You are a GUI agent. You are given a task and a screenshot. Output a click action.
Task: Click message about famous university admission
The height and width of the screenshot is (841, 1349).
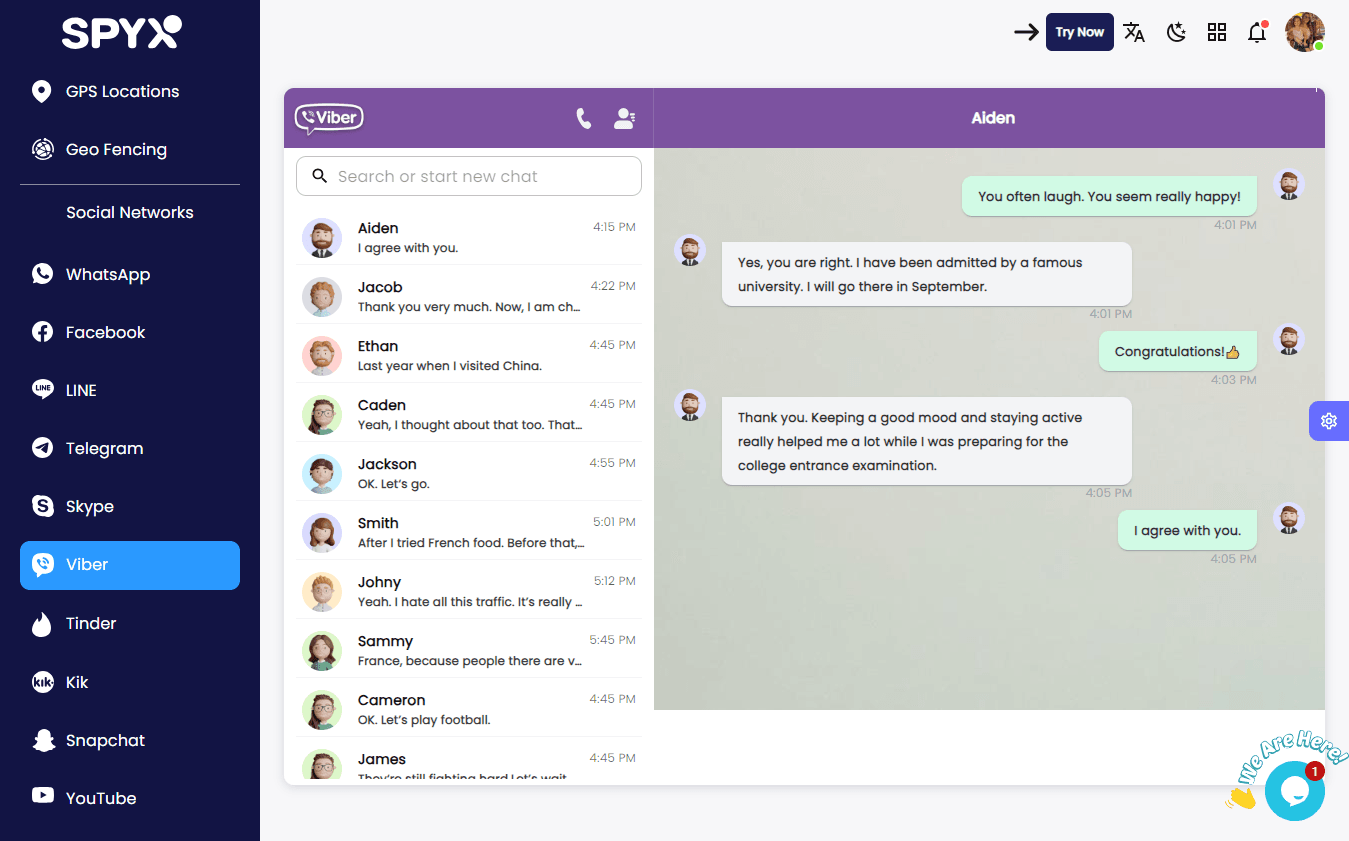pos(927,274)
